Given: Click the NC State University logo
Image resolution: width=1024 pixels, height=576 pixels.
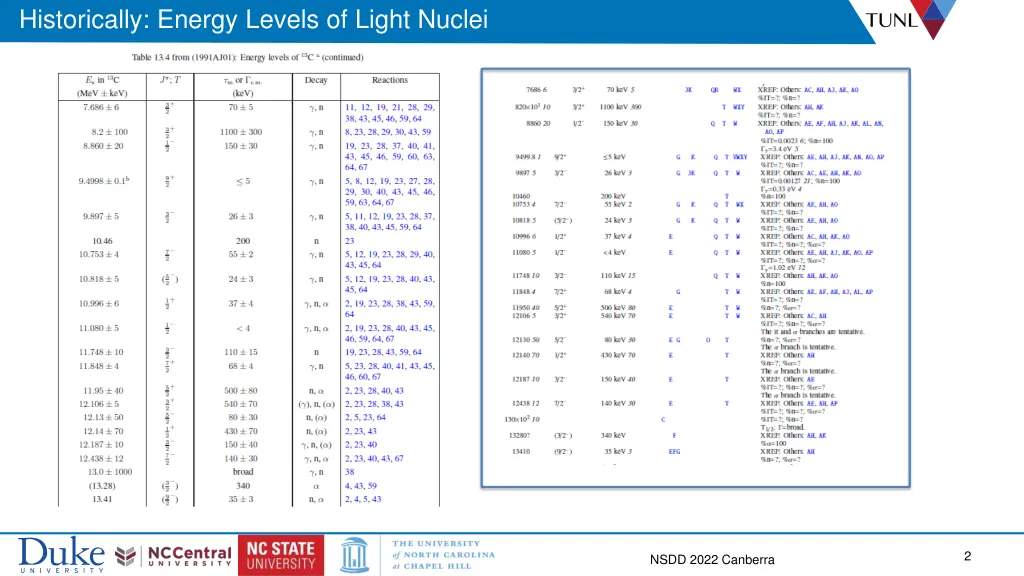Looking at the screenshot, I should click(x=281, y=555).
